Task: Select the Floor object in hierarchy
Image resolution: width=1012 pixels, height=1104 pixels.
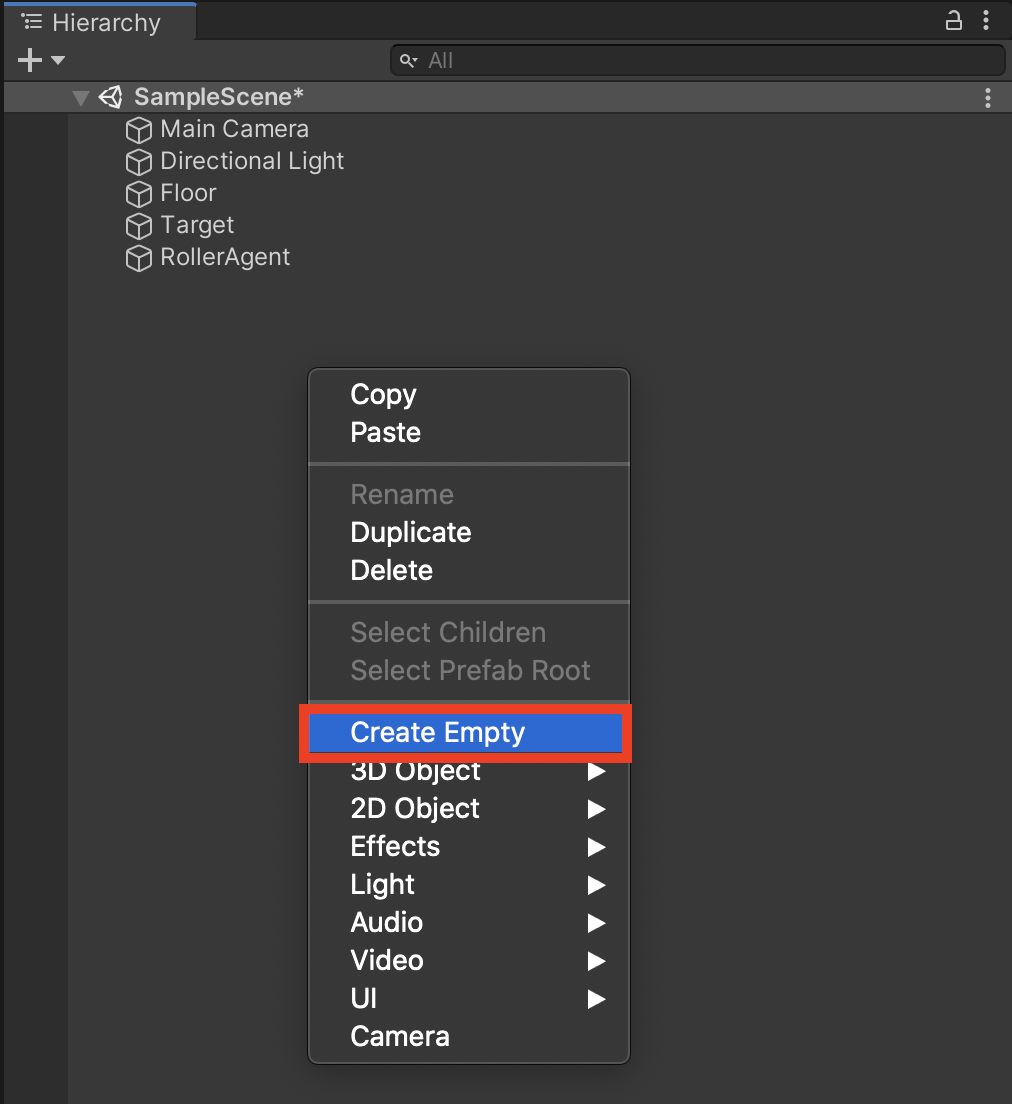Action: (x=188, y=193)
